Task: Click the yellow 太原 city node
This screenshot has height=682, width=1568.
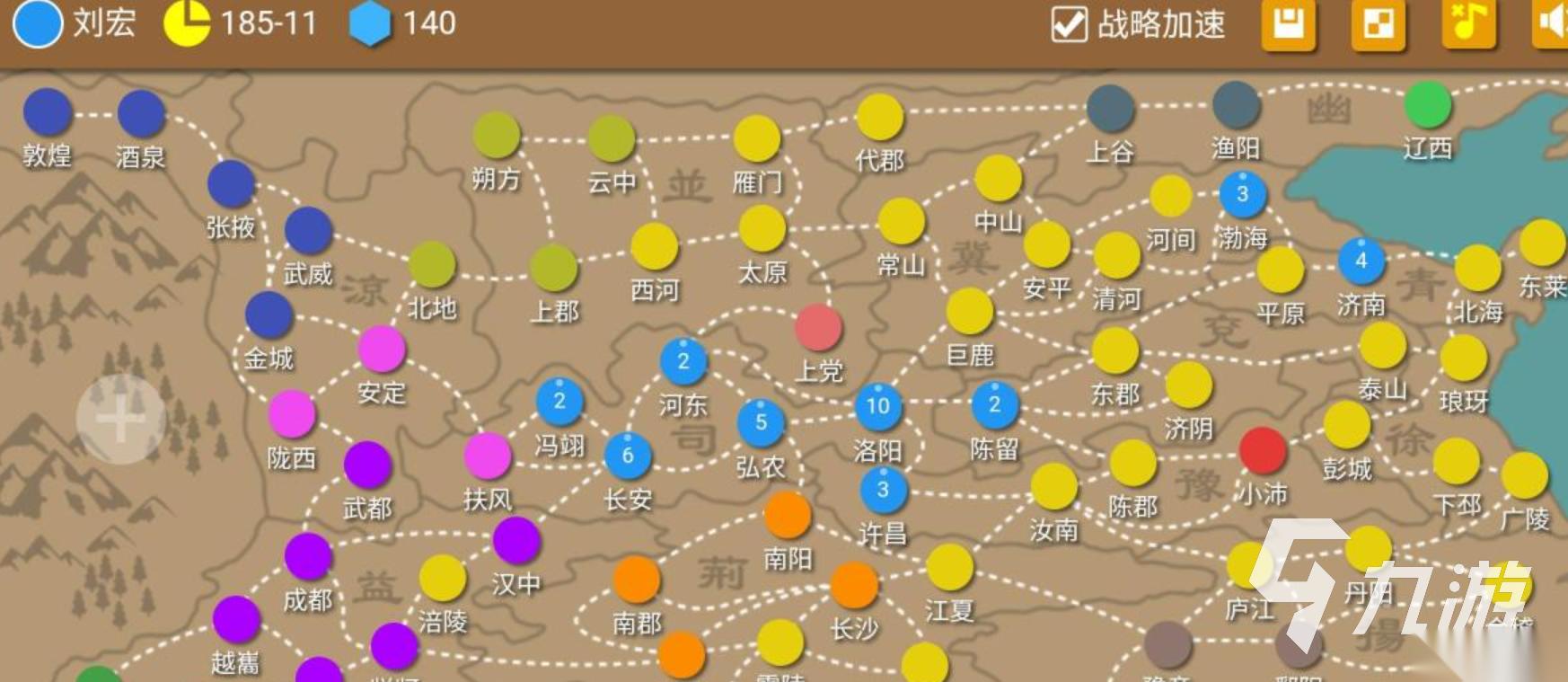Action: pyautogui.click(x=762, y=228)
